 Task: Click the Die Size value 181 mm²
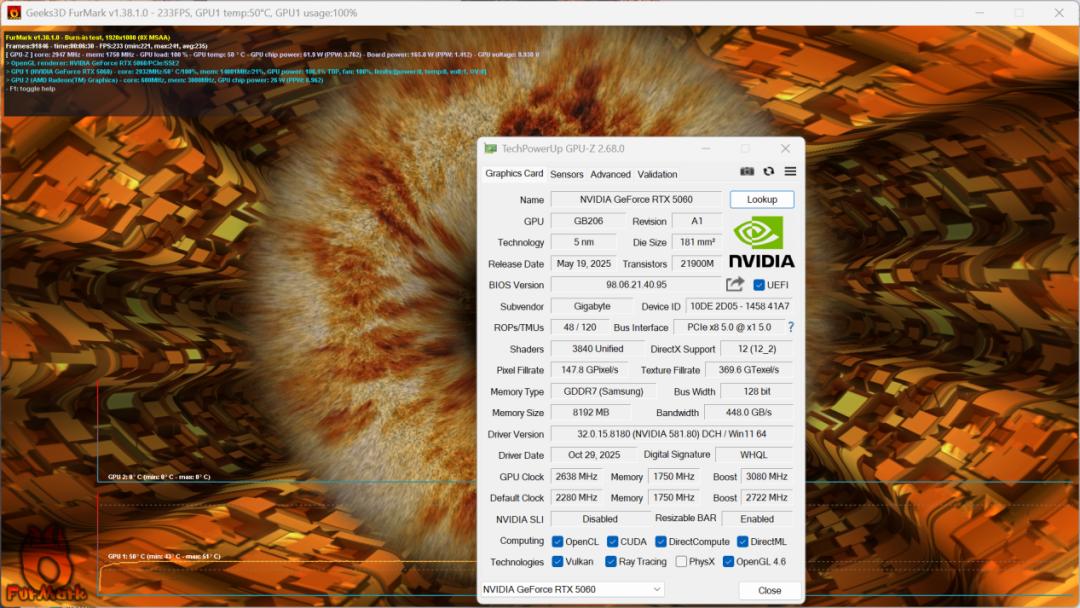(x=697, y=242)
